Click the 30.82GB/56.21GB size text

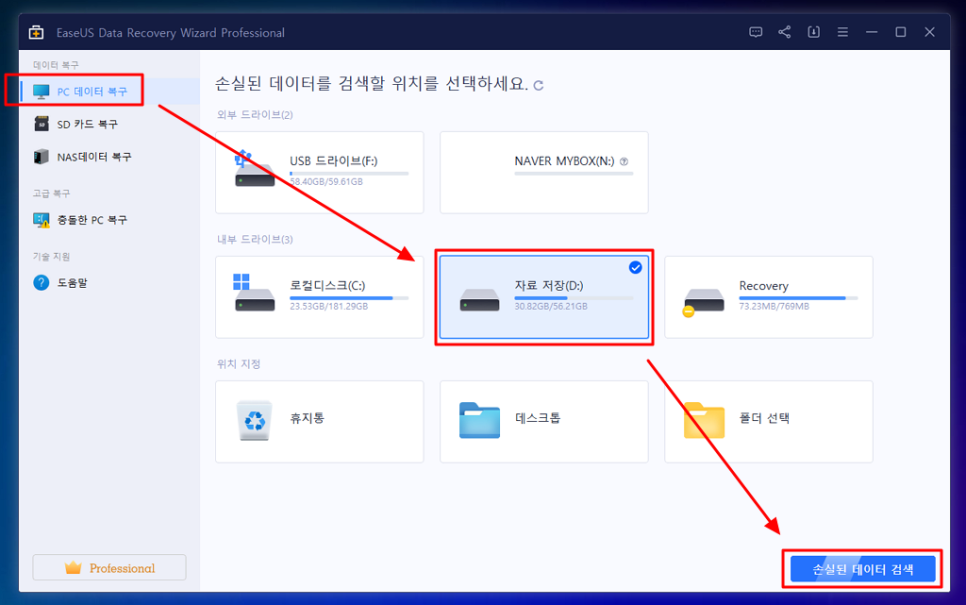point(551,306)
